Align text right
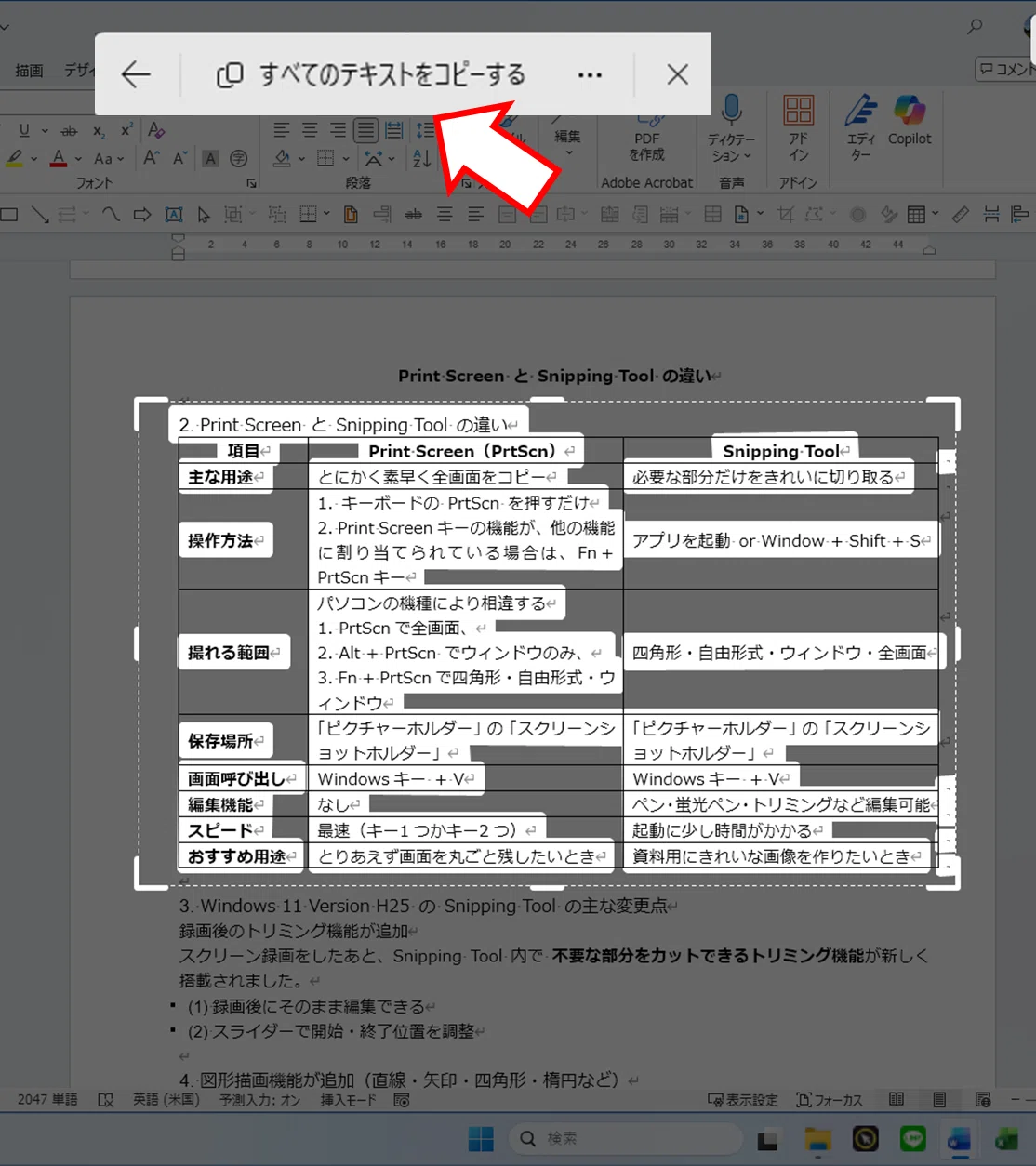This screenshot has height=1166, width=1036. tap(338, 131)
